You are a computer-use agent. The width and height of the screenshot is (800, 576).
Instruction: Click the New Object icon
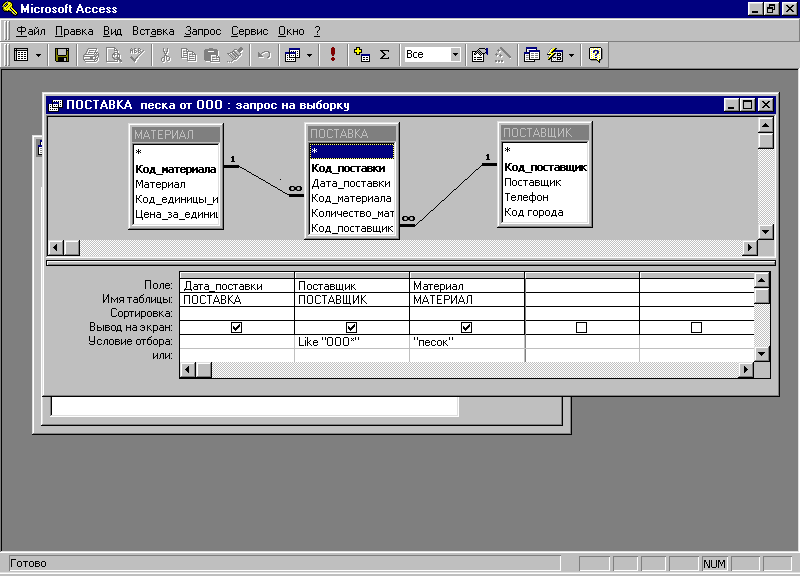point(555,55)
